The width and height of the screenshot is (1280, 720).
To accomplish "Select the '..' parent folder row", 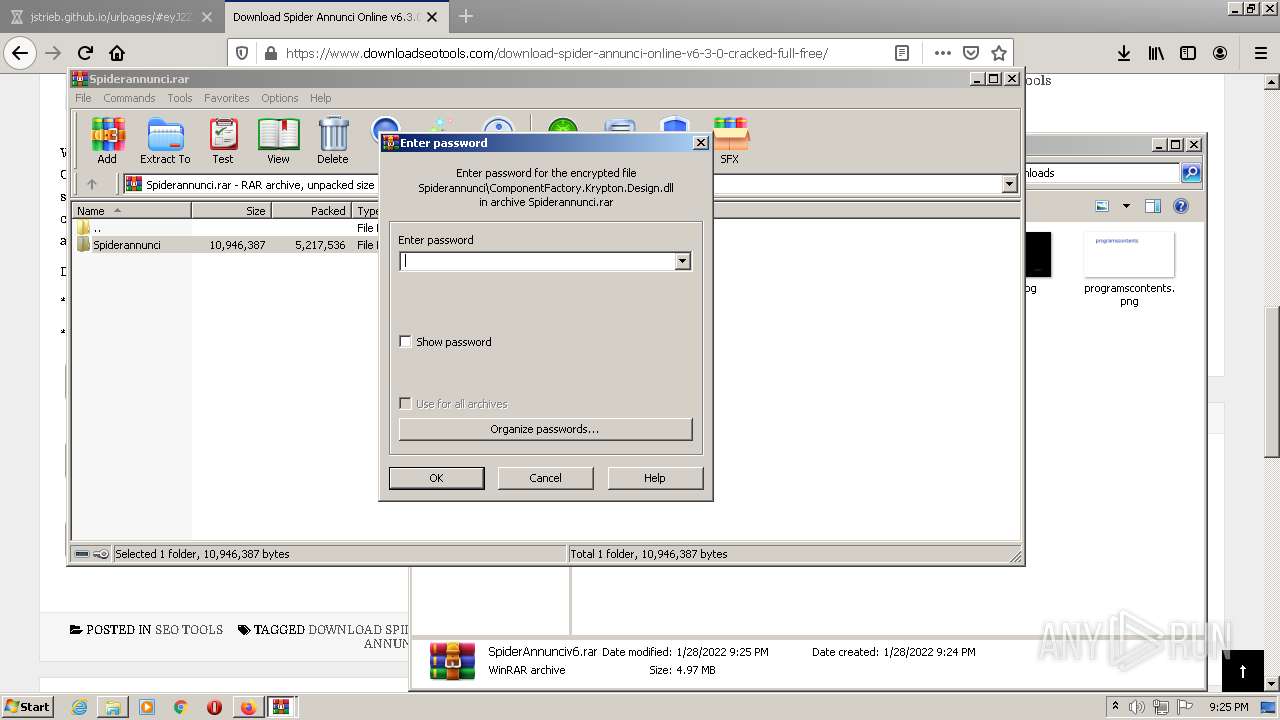I will coord(225,228).
